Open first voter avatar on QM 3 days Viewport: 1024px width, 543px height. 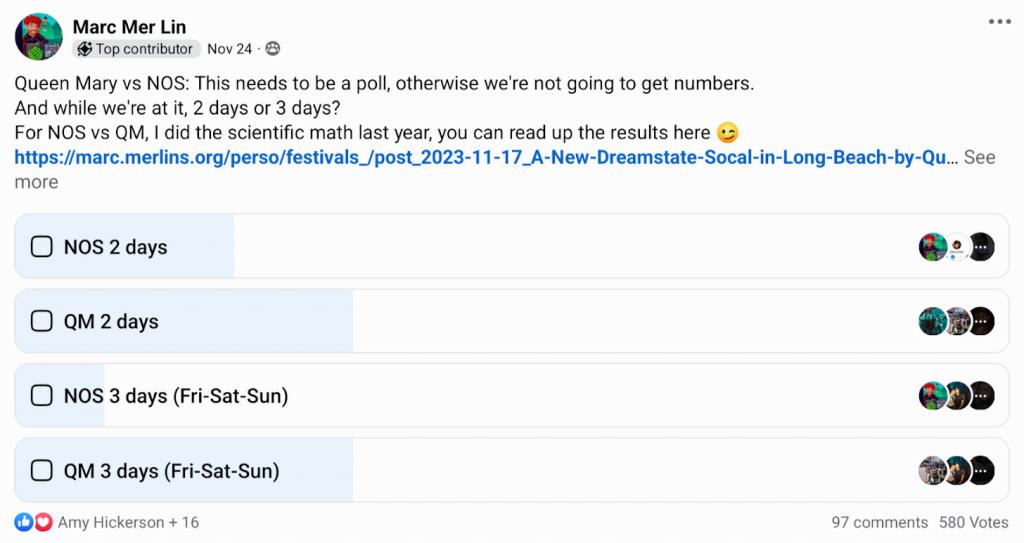point(932,470)
